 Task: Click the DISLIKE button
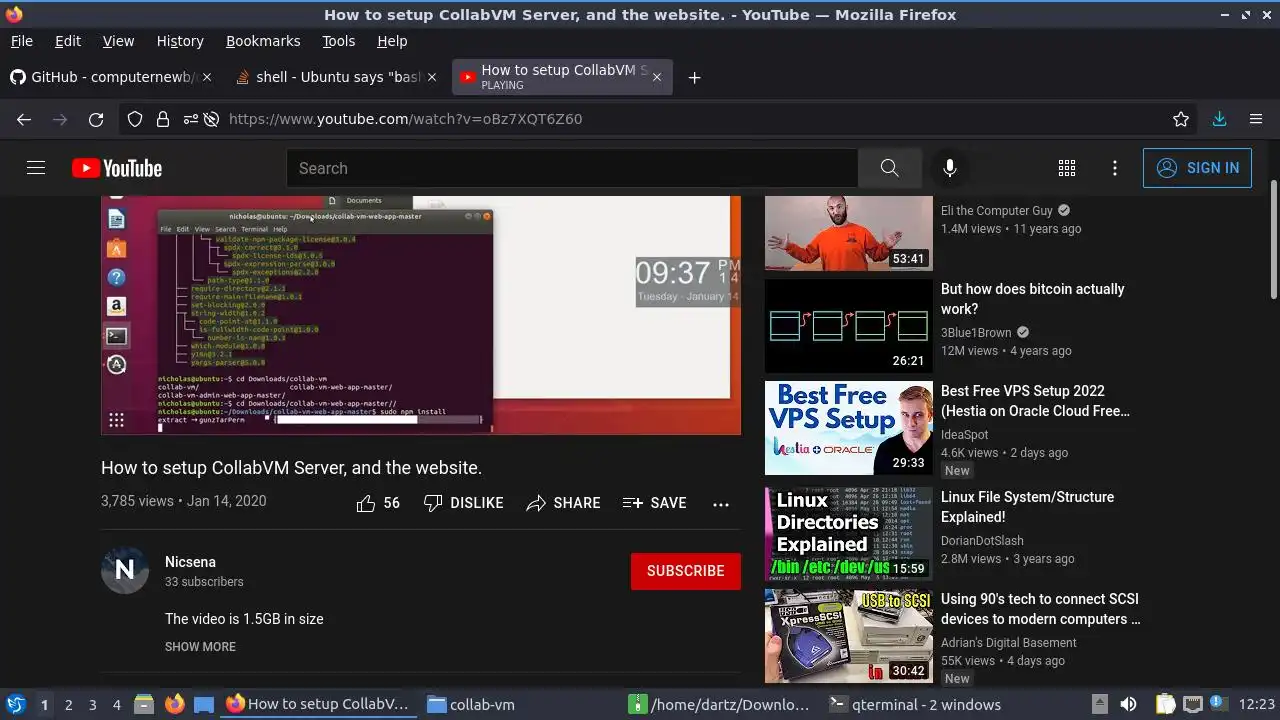[463, 503]
